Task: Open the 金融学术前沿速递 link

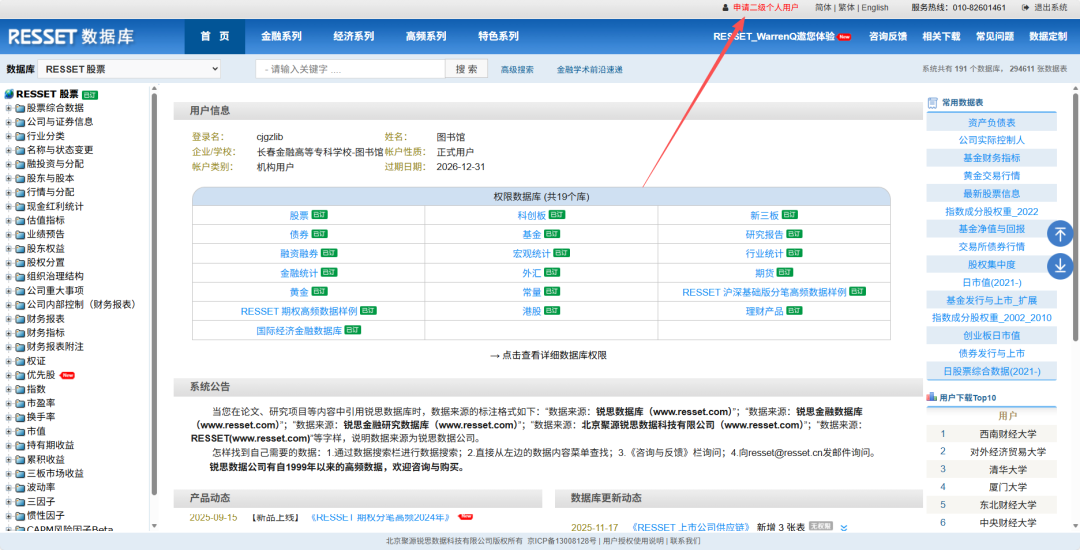Action: [x=590, y=70]
